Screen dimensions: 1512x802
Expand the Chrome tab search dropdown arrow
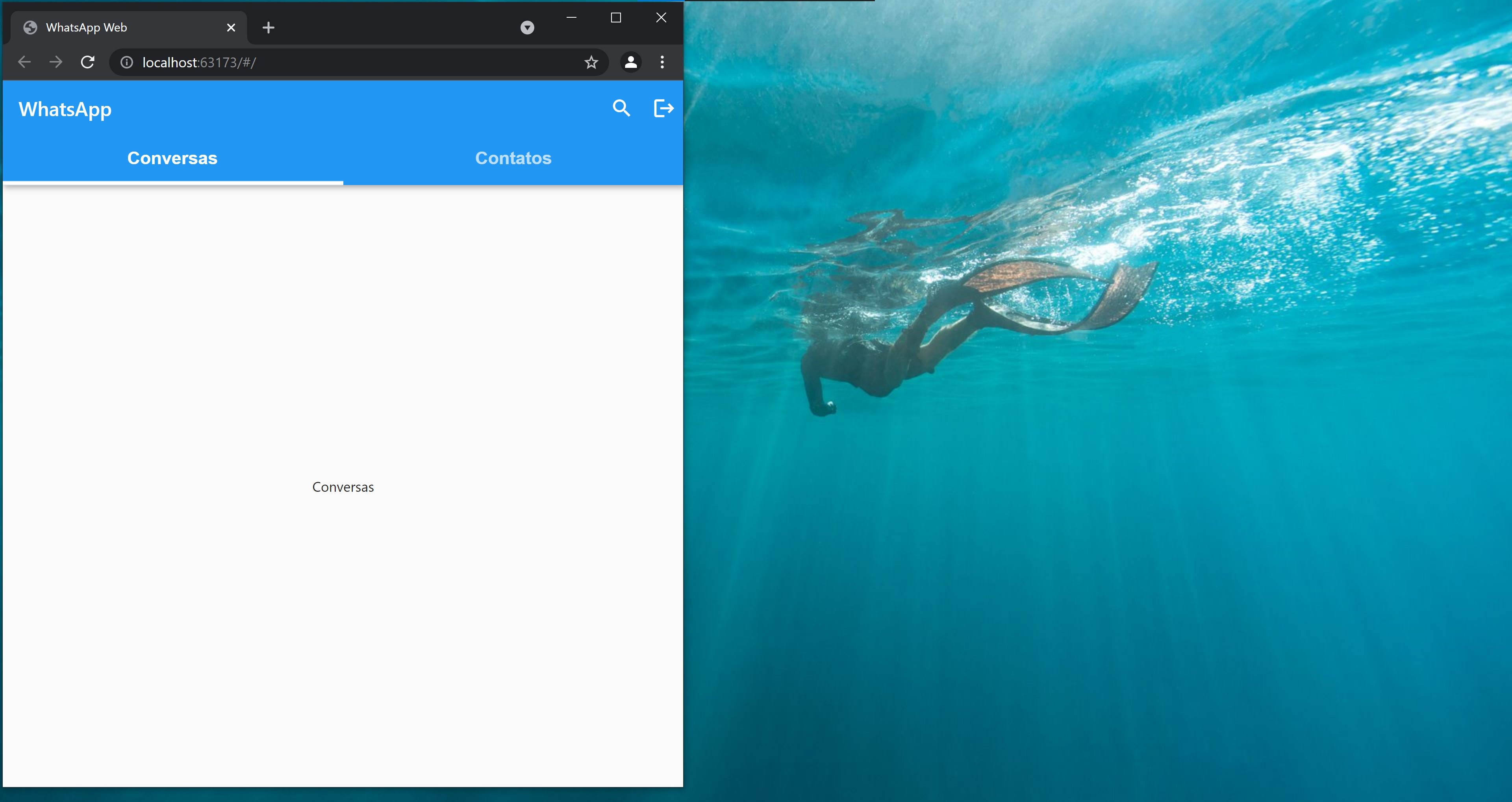tap(527, 28)
